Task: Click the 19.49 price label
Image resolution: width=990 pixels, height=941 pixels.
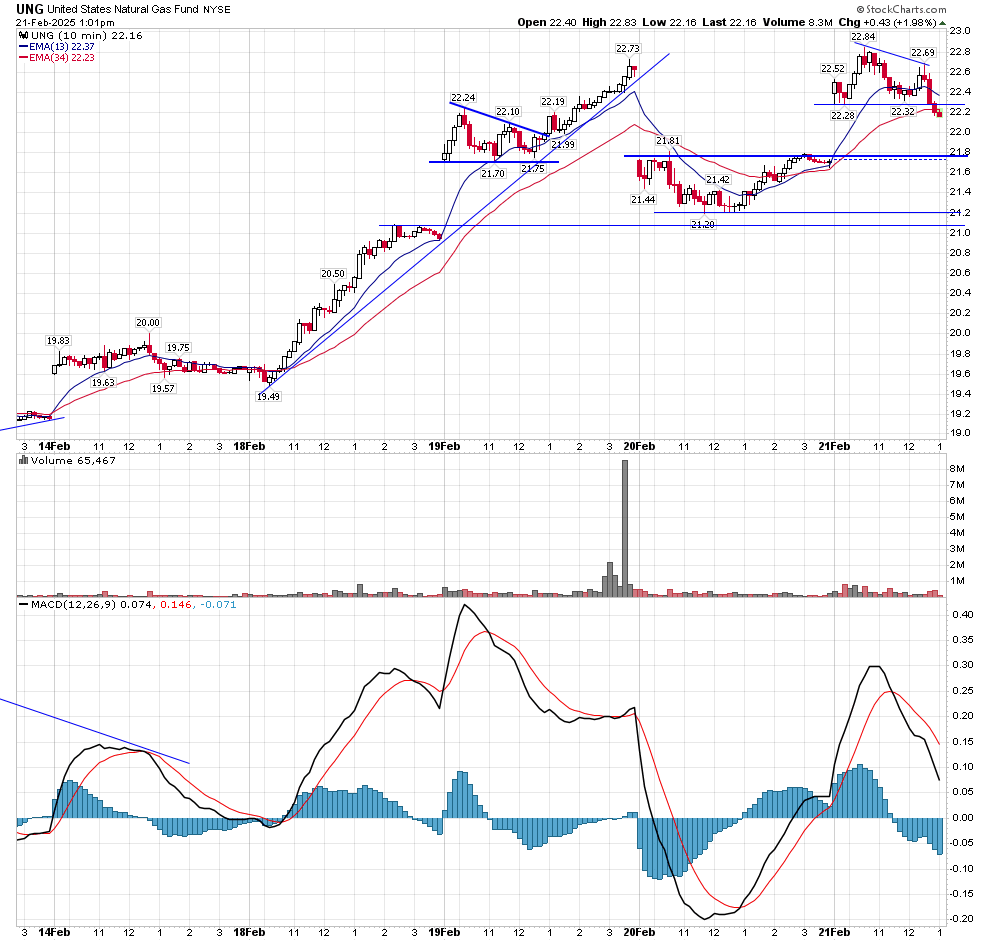Action: (268, 397)
